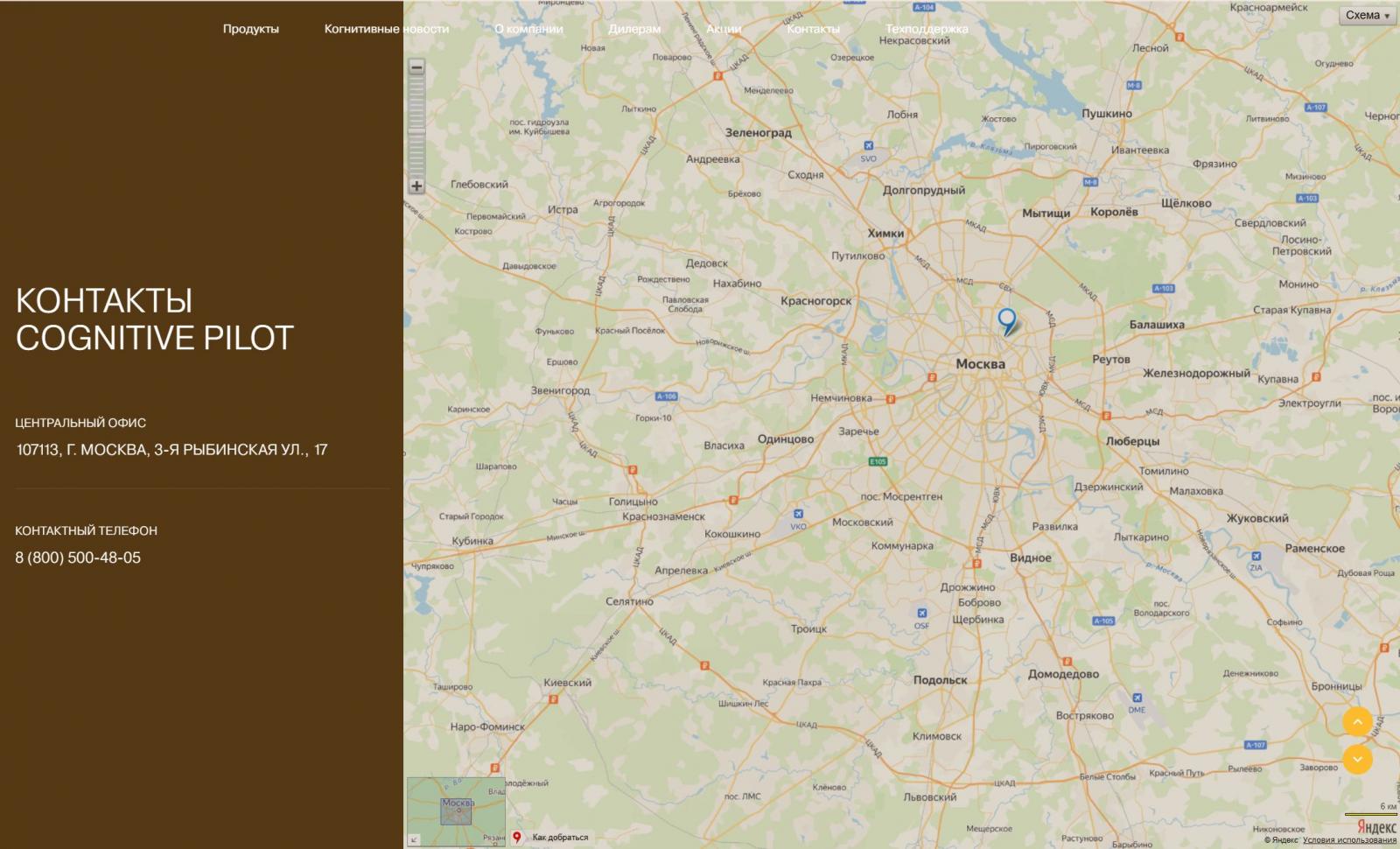
Task: Zoom out the map with minus button
Action: [416, 67]
